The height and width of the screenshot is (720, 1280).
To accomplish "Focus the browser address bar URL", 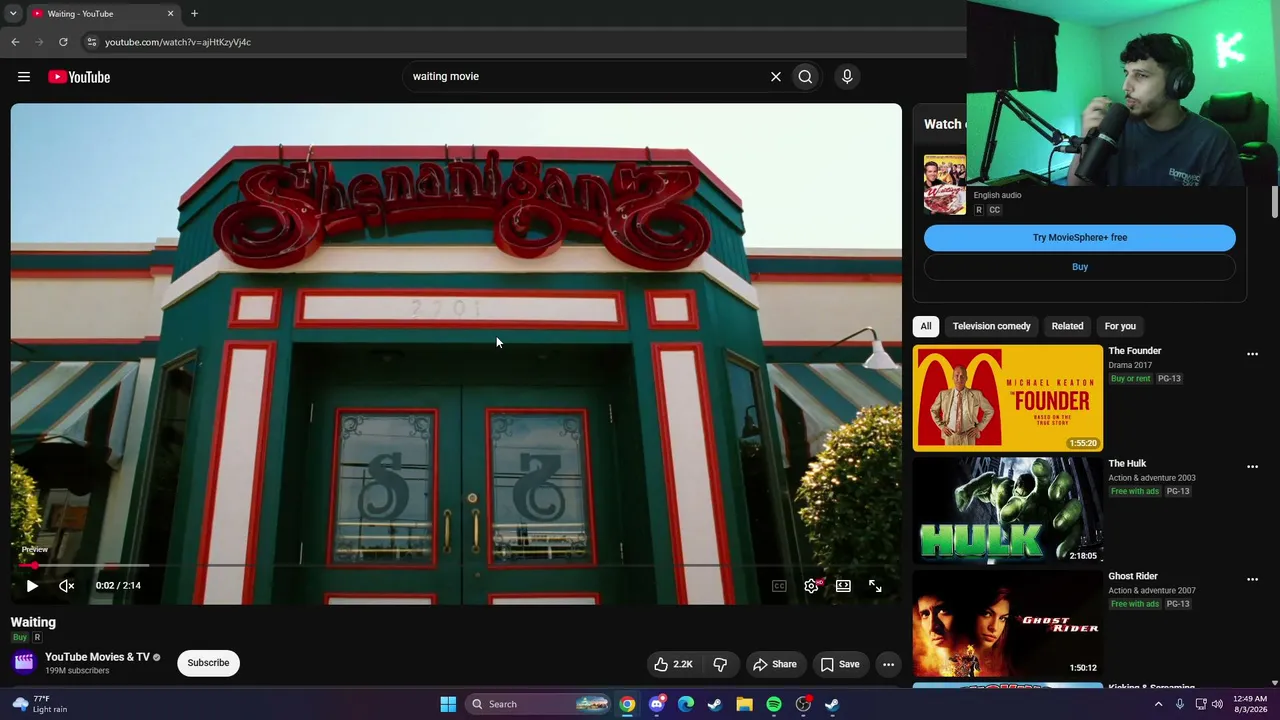I will (178, 42).
